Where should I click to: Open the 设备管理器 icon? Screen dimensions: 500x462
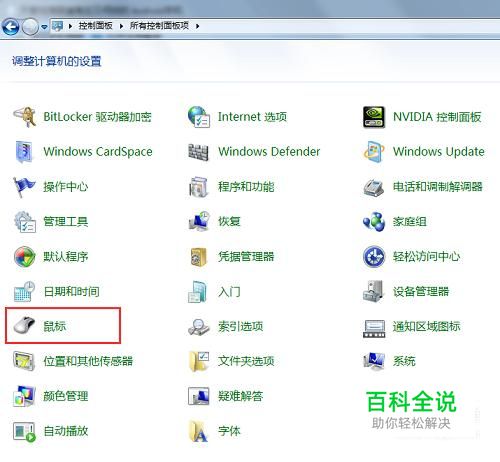point(373,292)
